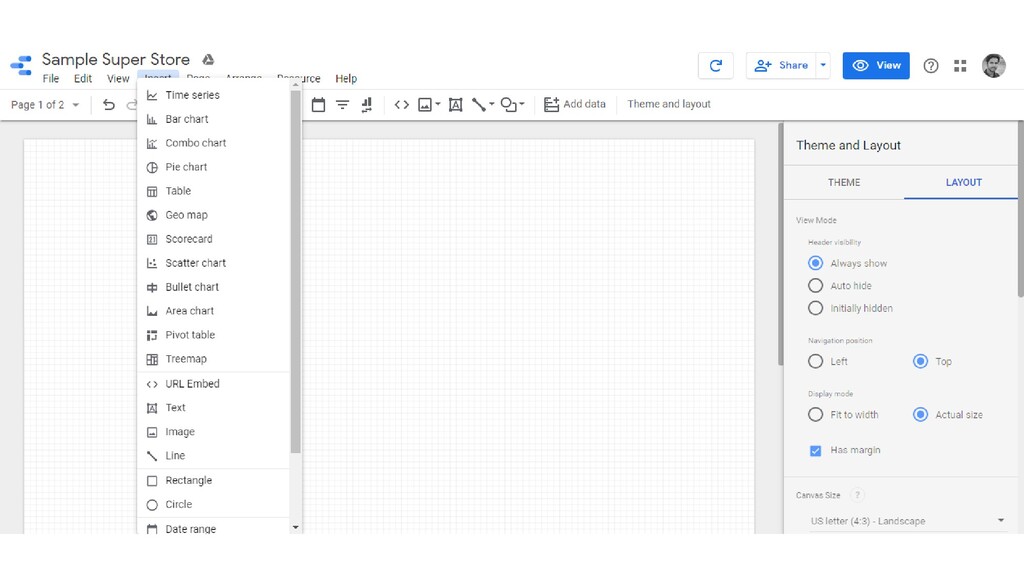Insert a Time series chart
Image resolution: width=1024 pixels, height=576 pixels.
[214, 95]
